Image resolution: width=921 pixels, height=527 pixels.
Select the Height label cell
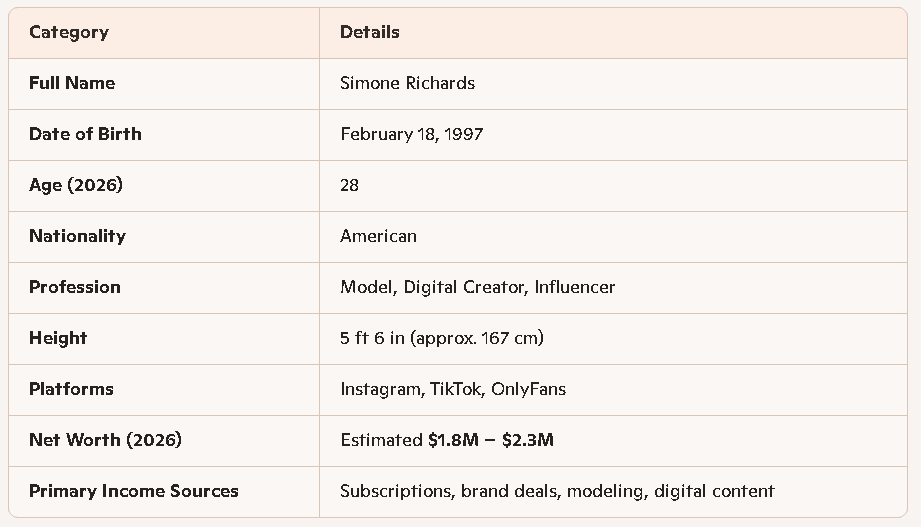point(58,338)
